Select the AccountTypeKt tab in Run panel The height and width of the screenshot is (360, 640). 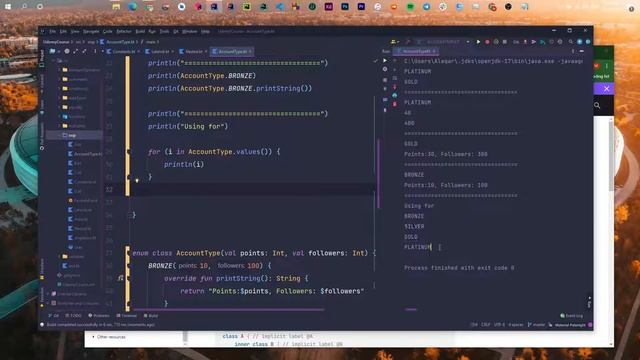point(415,51)
